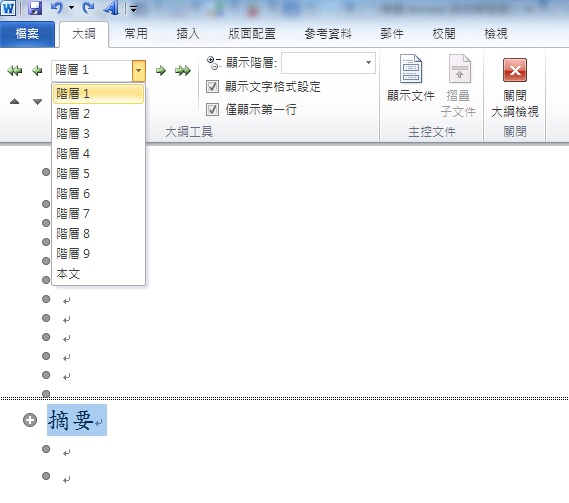Click the Word application icon

coord(8,8)
